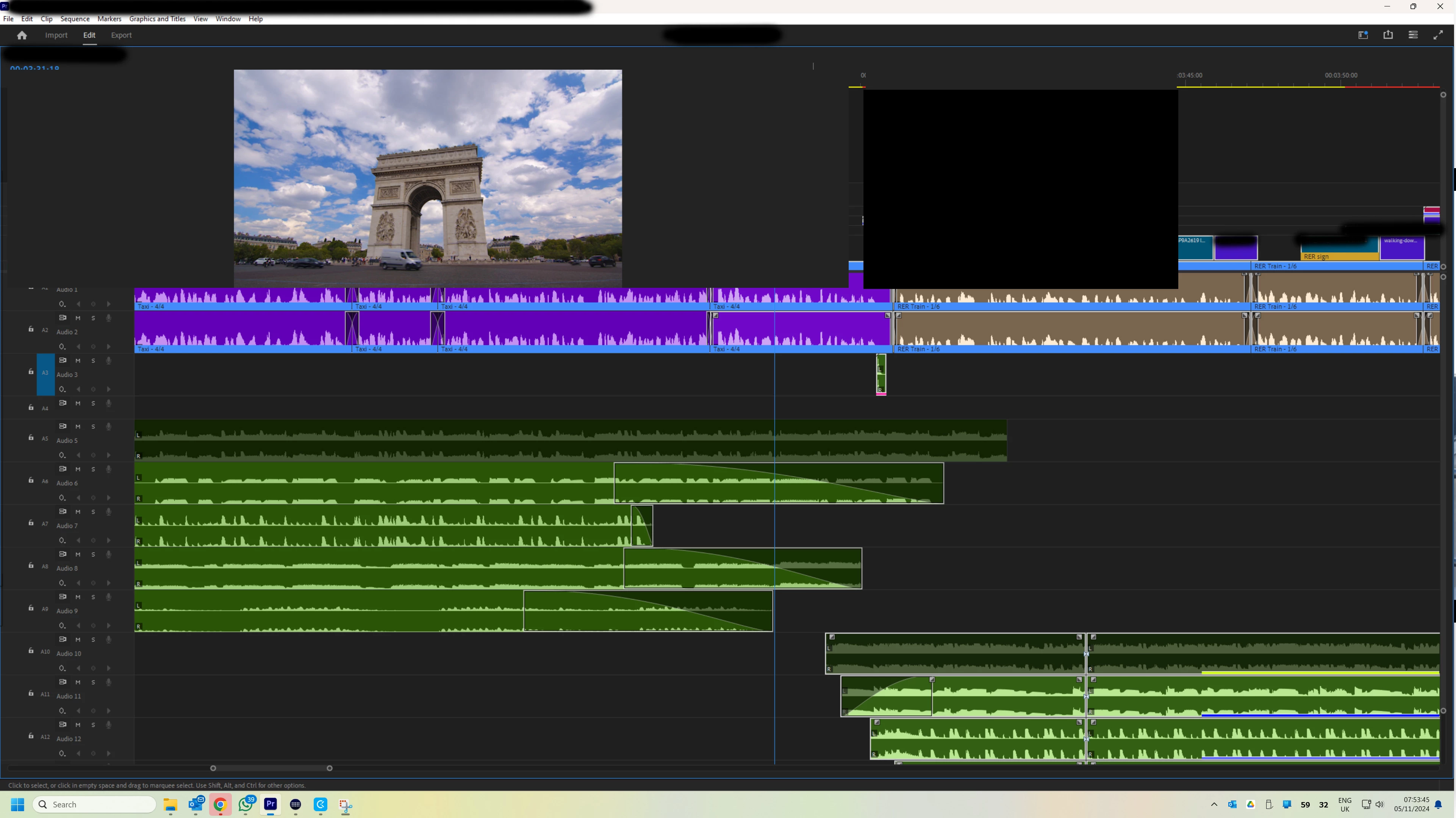Solo the Audio 7 track
Image resolution: width=1456 pixels, height=818 pixels.
pyautogui.click(x=93, y=512)
